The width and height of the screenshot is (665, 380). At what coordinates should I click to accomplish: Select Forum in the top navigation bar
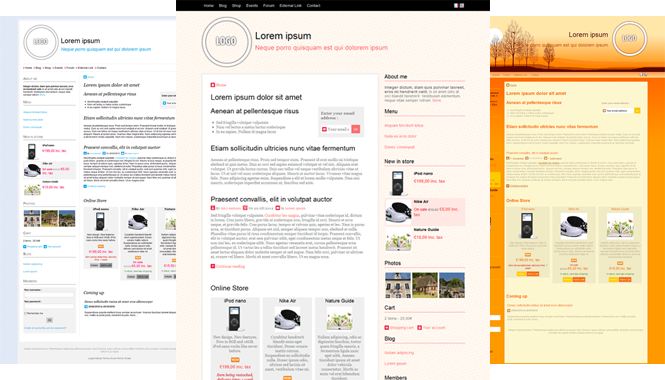tap(268, 6)
